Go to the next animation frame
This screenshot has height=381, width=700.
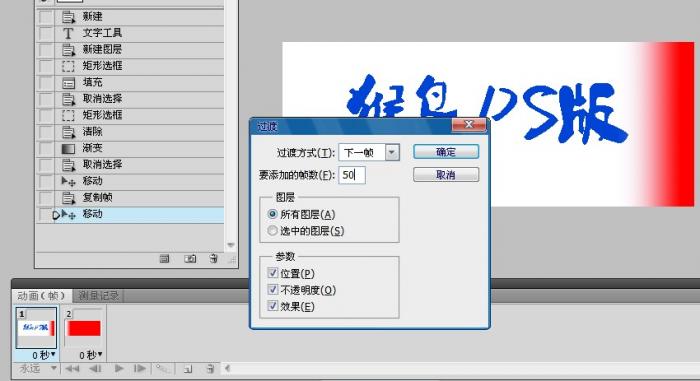[140, 368]
